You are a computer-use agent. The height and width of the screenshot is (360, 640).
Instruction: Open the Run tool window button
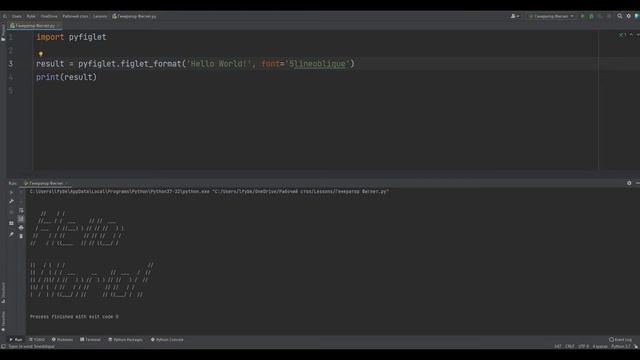click(16, 340)
